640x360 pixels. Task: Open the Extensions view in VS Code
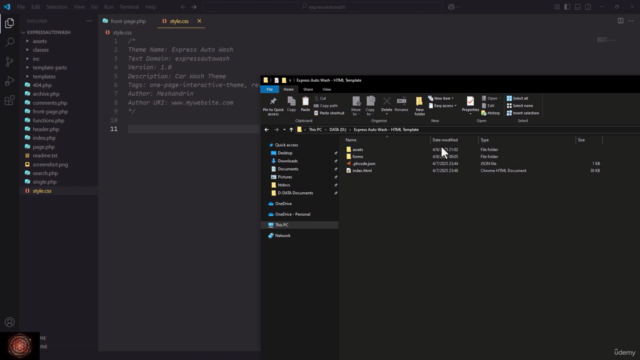[9, 100]
